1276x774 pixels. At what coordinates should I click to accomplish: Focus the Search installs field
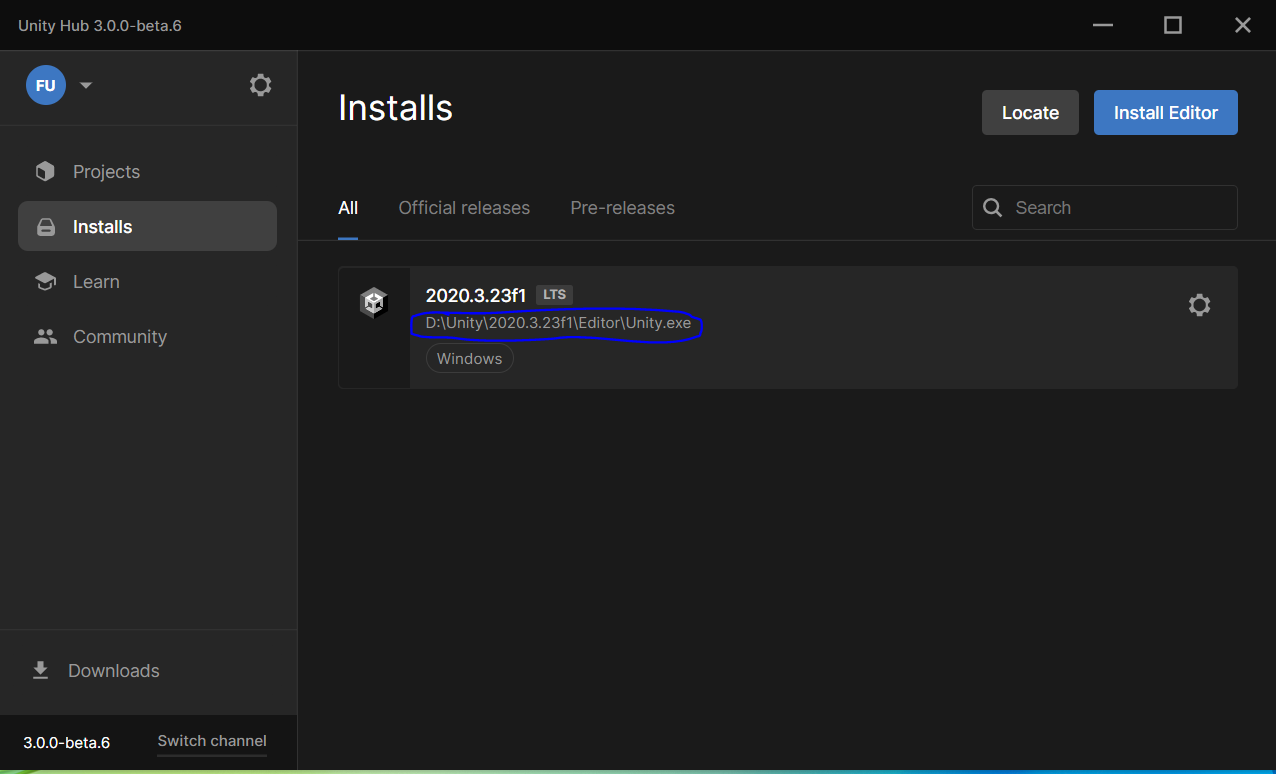[x=1105, y=207]
